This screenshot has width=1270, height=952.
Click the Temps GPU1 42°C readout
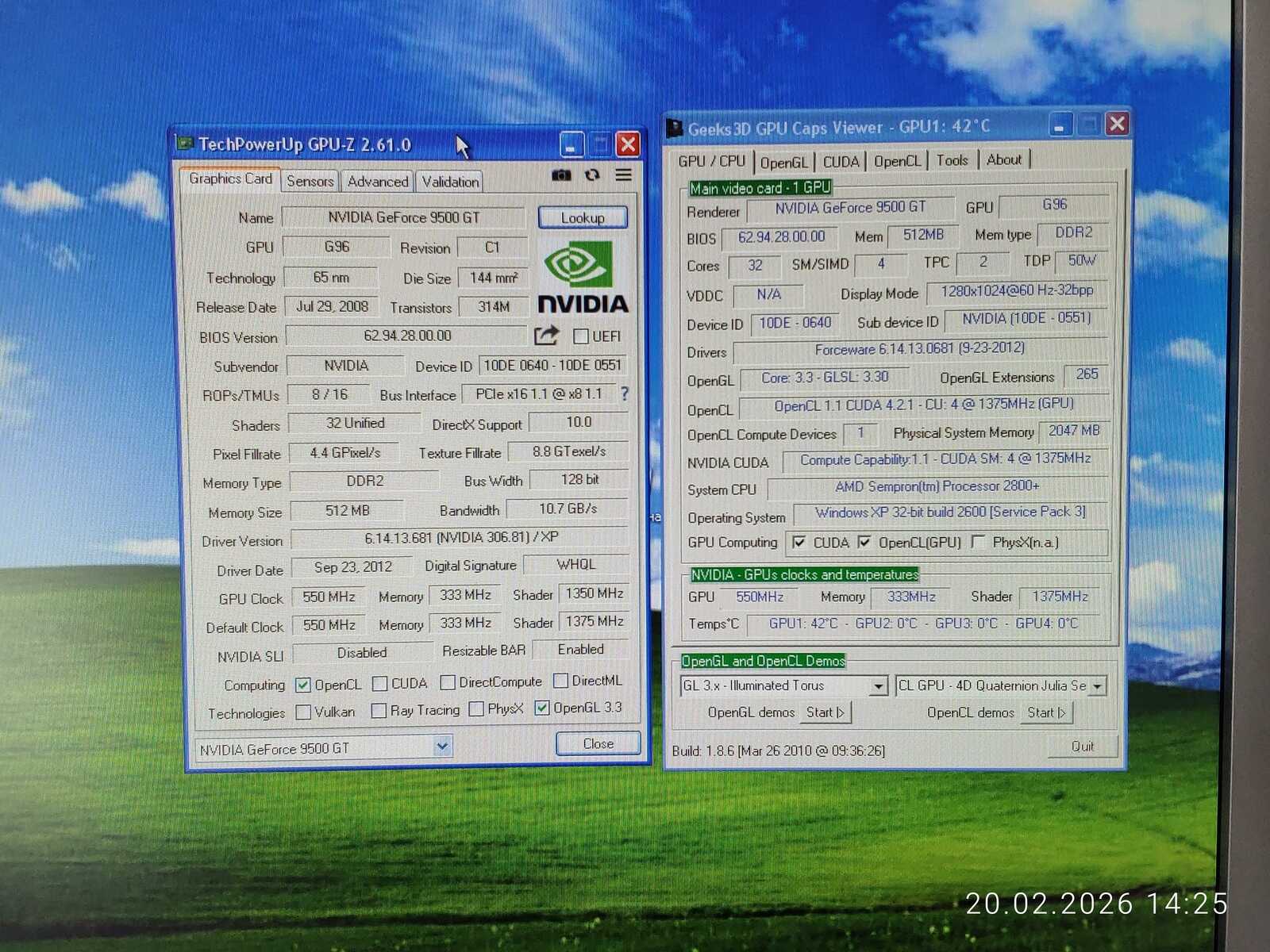click(802, 624)
